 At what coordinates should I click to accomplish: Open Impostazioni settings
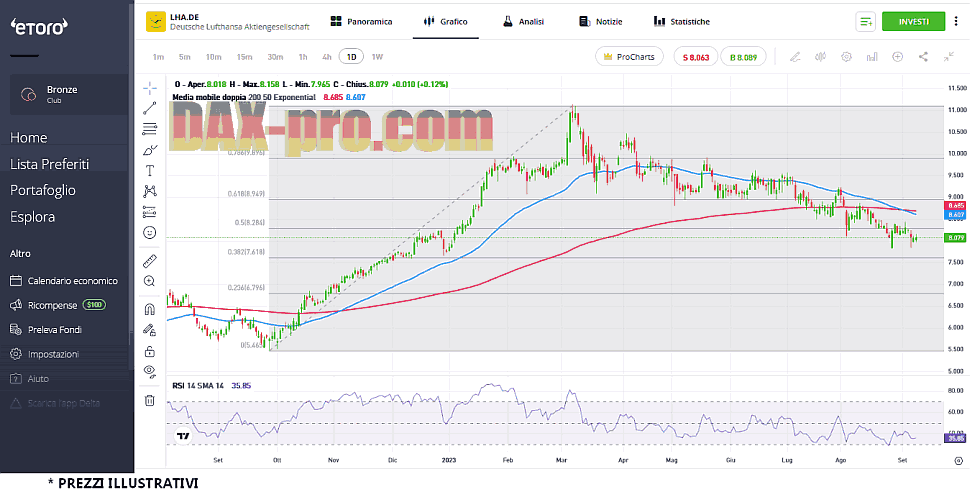coord(45,354)
